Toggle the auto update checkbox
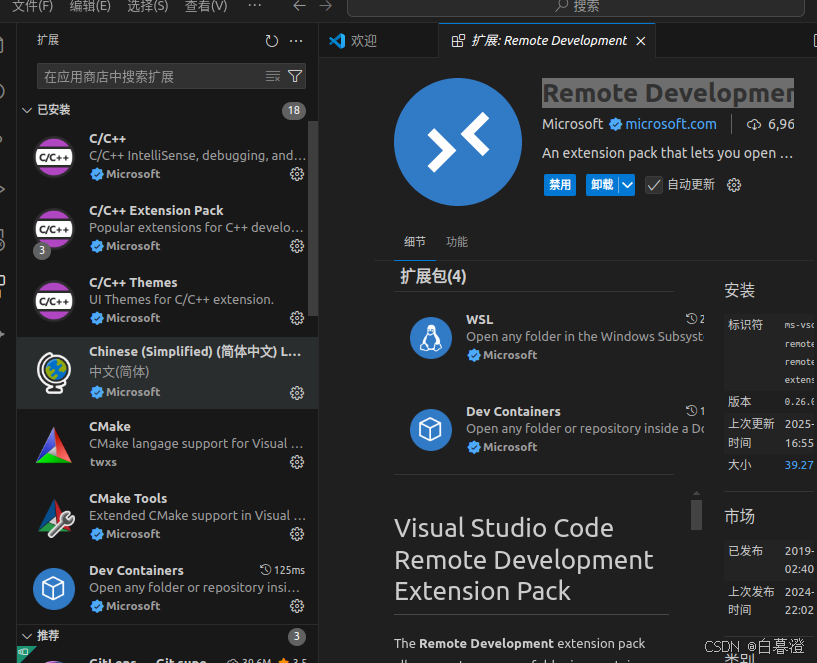This screenshot has width=817, height=663. pos(654,185)
